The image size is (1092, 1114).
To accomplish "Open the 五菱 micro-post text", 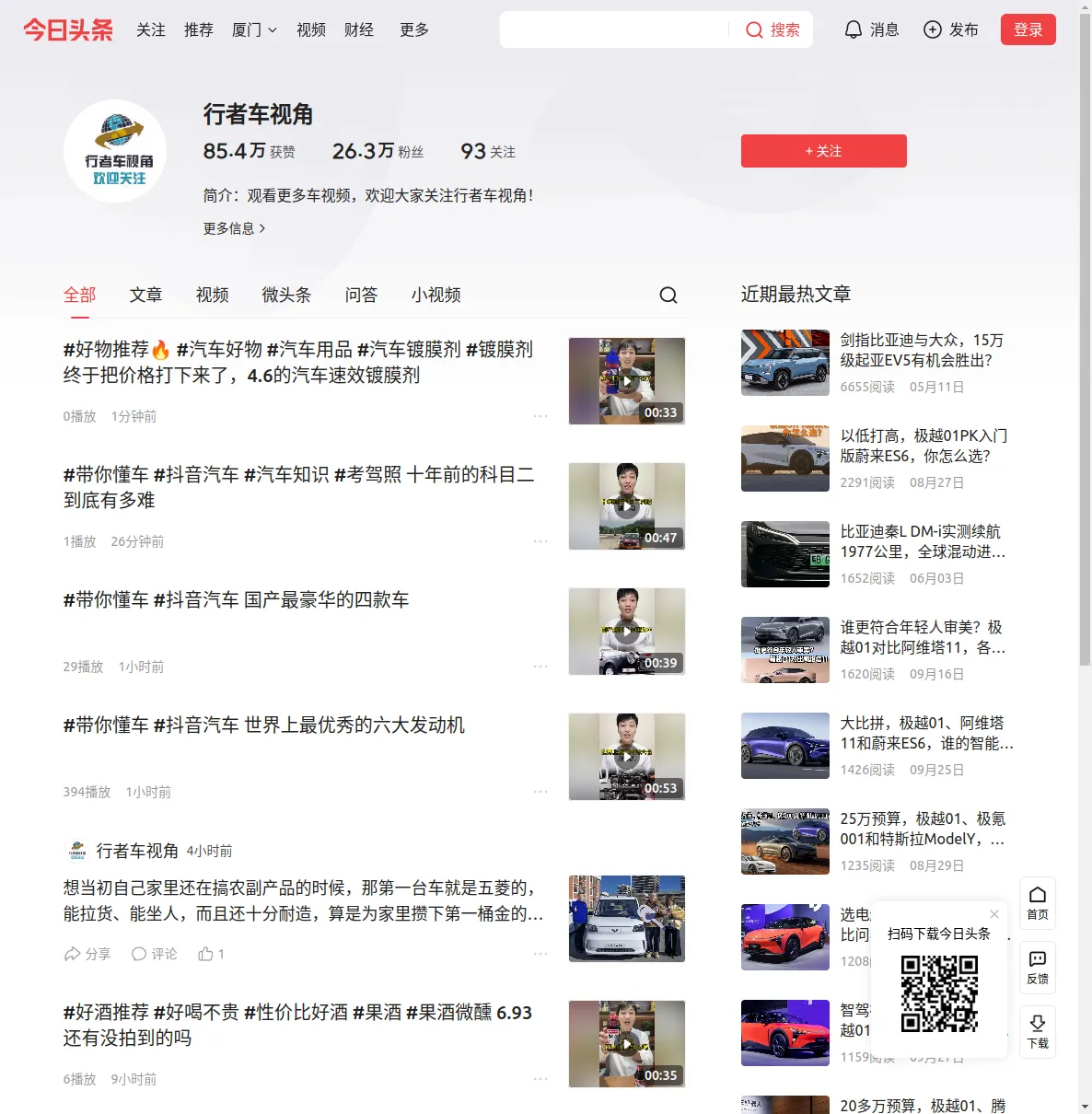I will tap(303, 900).
